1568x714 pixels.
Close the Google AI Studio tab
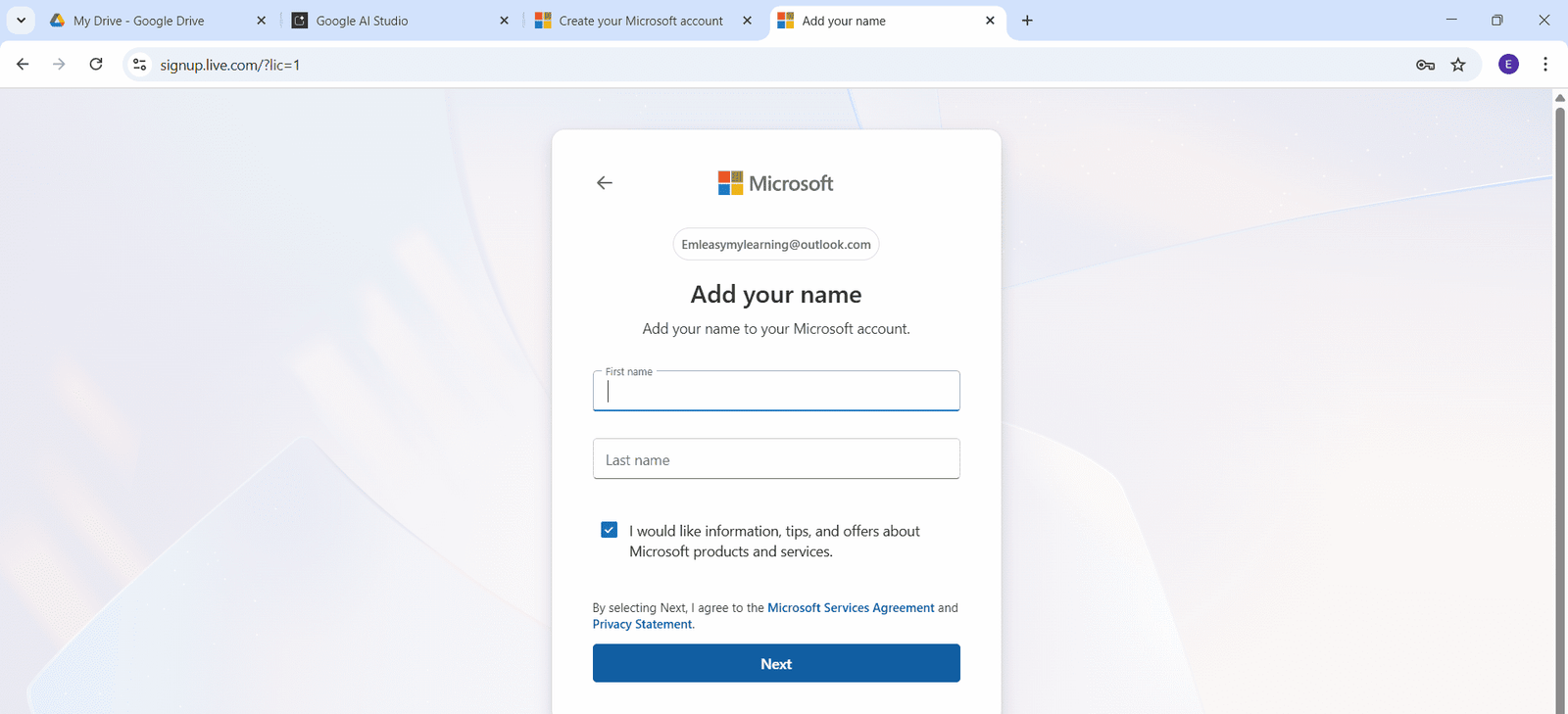(x=504, y=21)
